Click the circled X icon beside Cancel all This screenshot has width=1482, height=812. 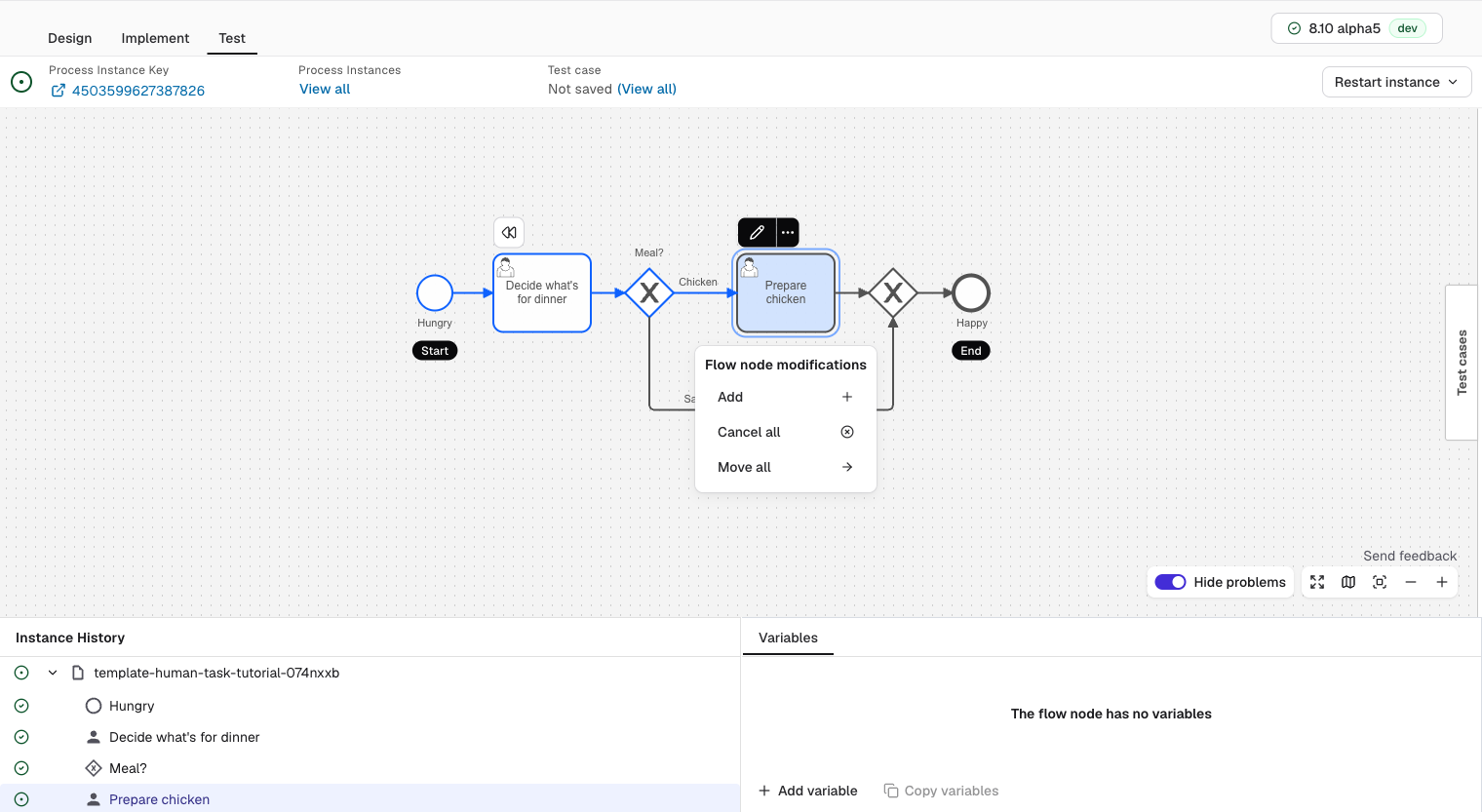pyautogui.click(x=847, y=432)
